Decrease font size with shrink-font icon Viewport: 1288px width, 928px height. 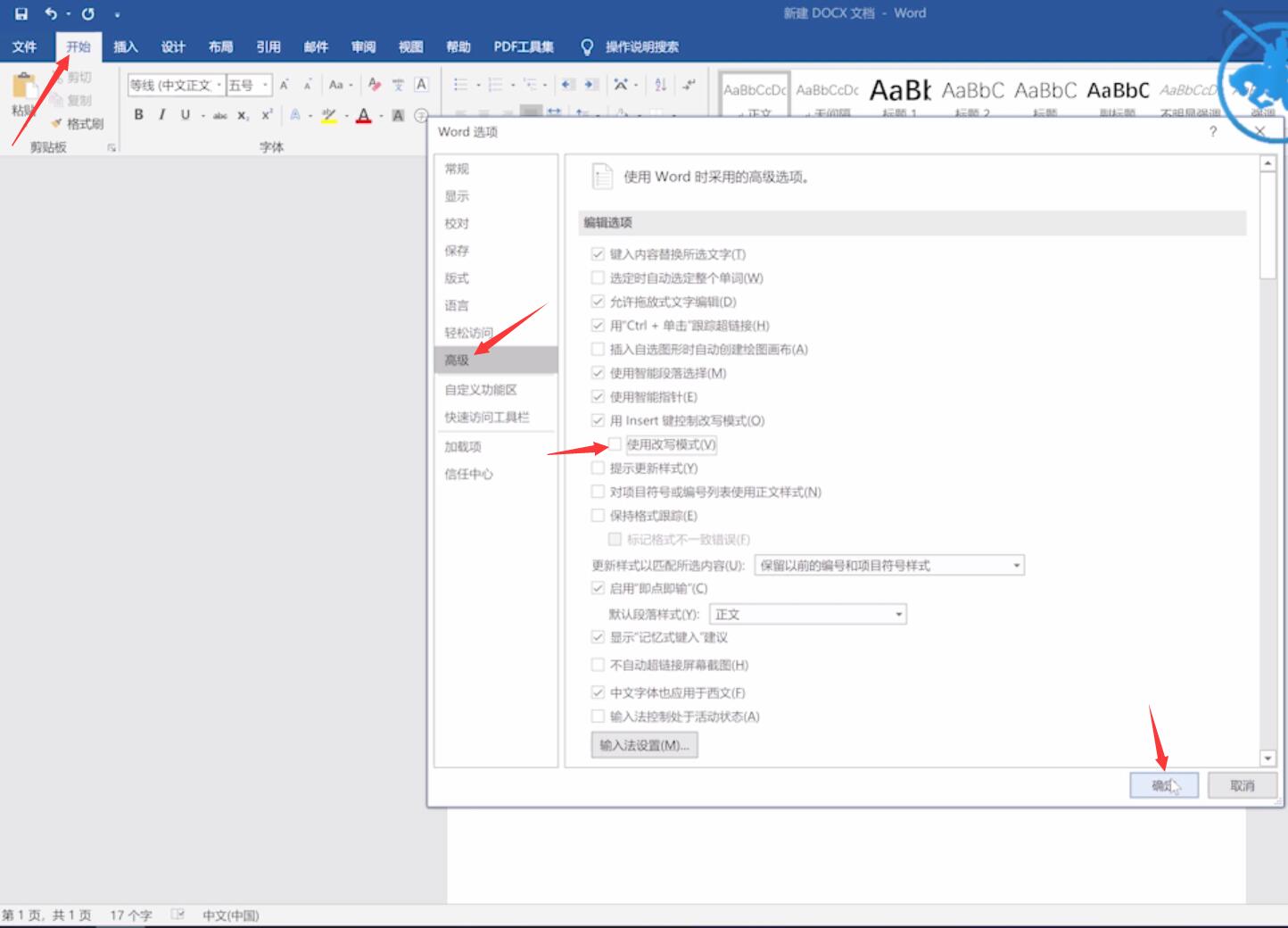point(307,85)
